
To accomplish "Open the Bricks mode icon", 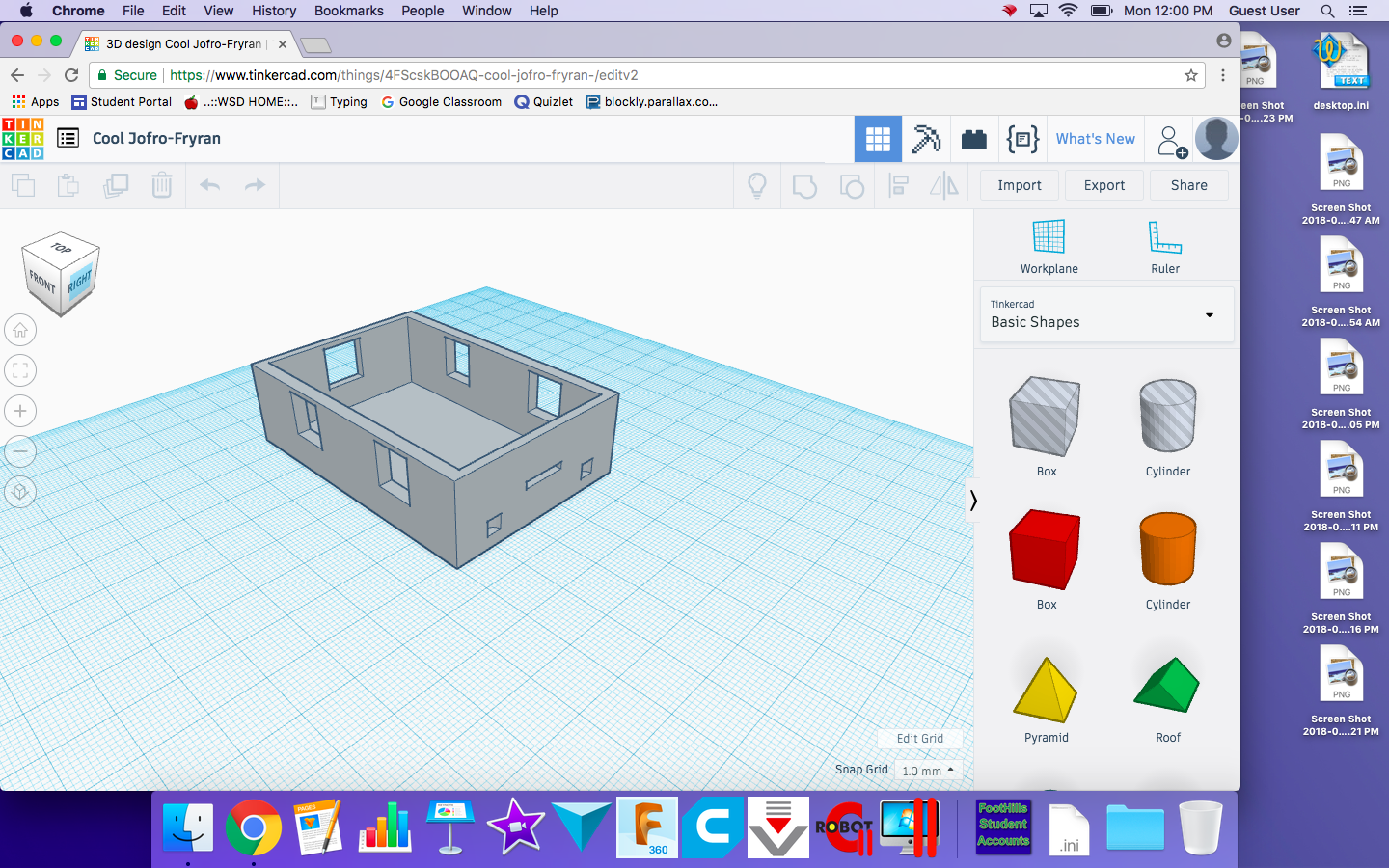I will pyautogui.click(x=974, y=139).
